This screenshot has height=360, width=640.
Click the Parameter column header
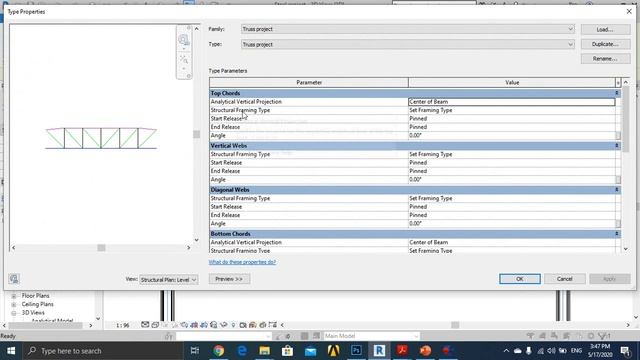pos(309,82)
